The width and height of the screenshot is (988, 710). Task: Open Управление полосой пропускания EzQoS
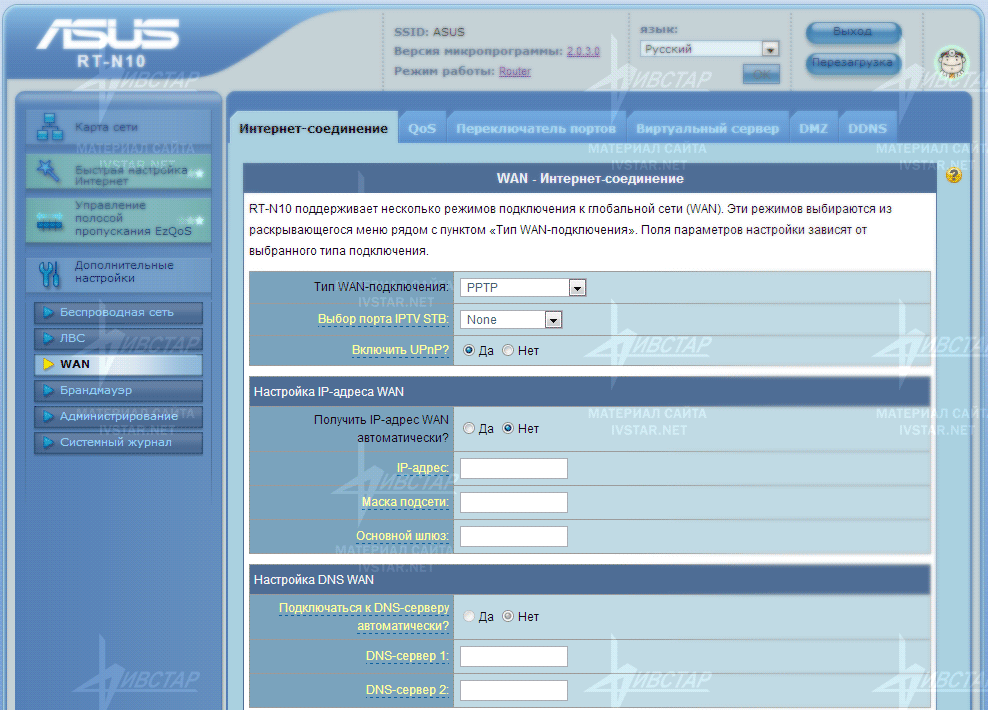click(x=118, y=219)
